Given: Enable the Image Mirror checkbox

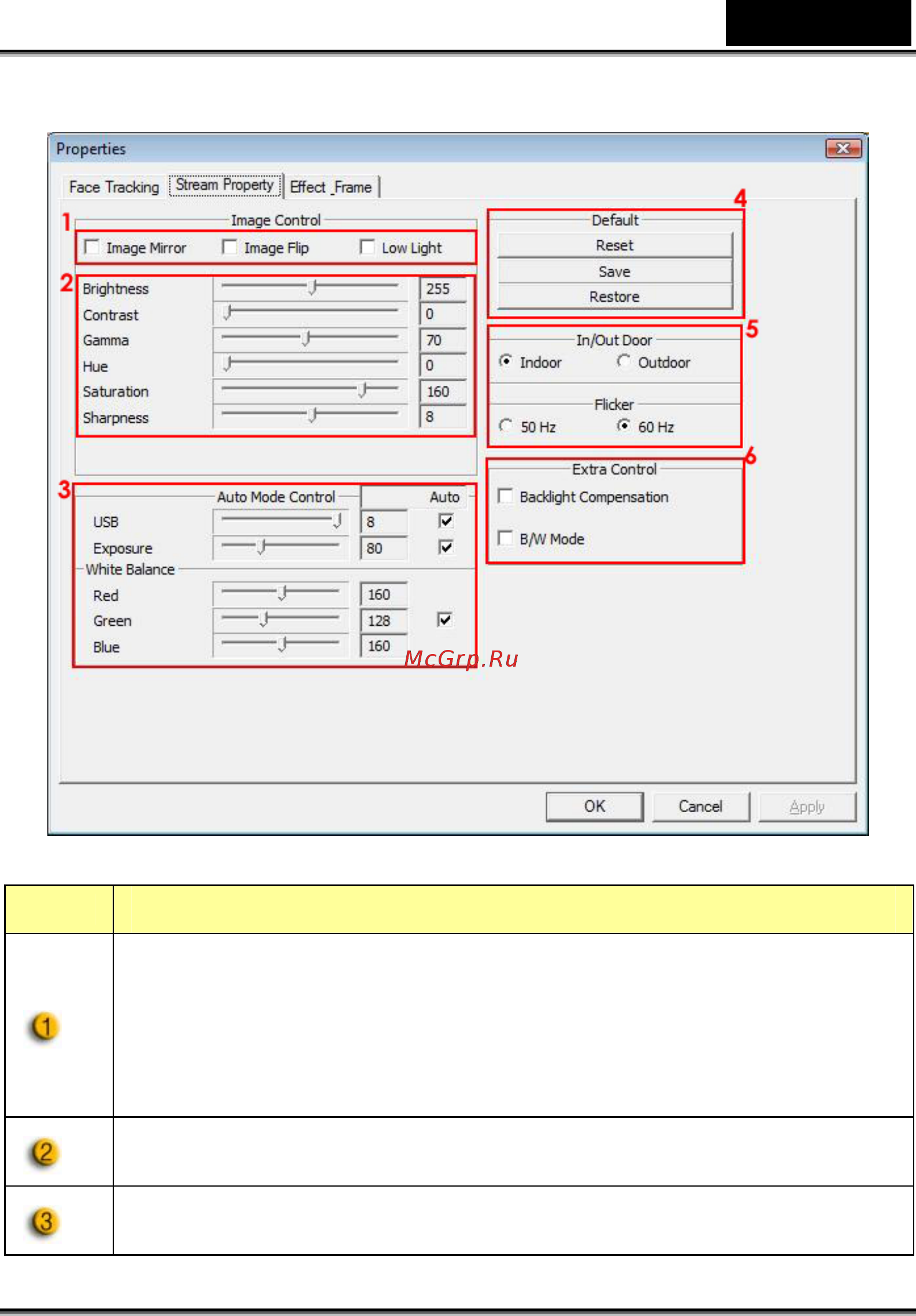Looking at the screenshot, I should (92, 247).
